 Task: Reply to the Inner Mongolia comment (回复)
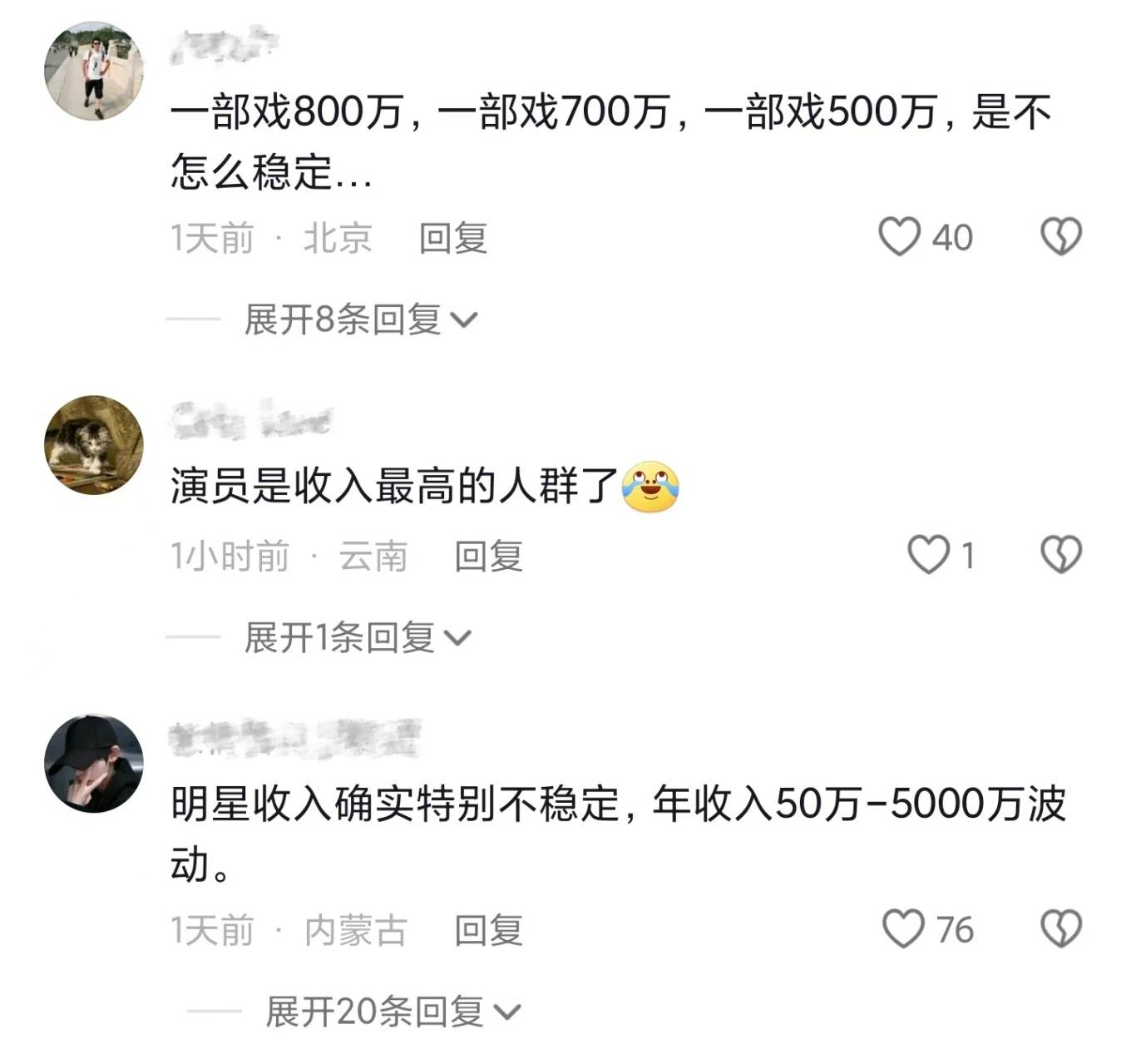[488, 930]
